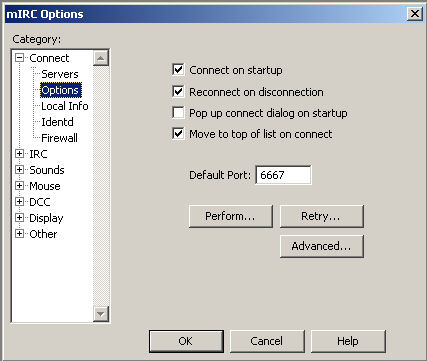The image size is (427, 361).
Task: Open Local Info settings
Action: click(x=65, y=106)
